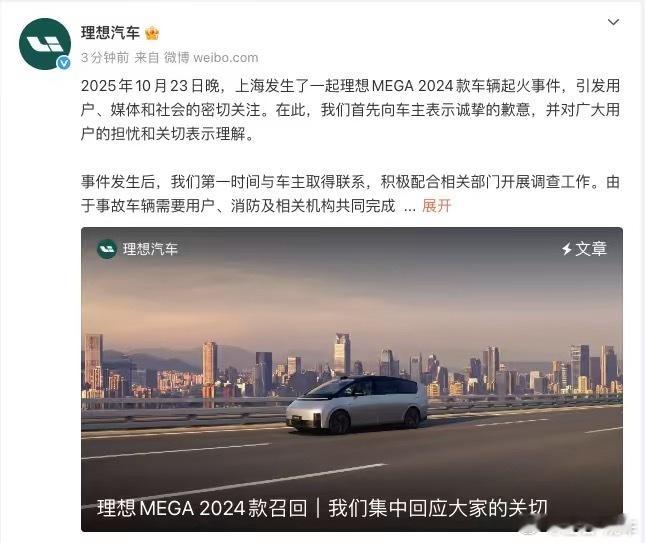Click the 文章 label on the card
The width and height of the screenshot is (645, 543).
[x=591, y=248]
